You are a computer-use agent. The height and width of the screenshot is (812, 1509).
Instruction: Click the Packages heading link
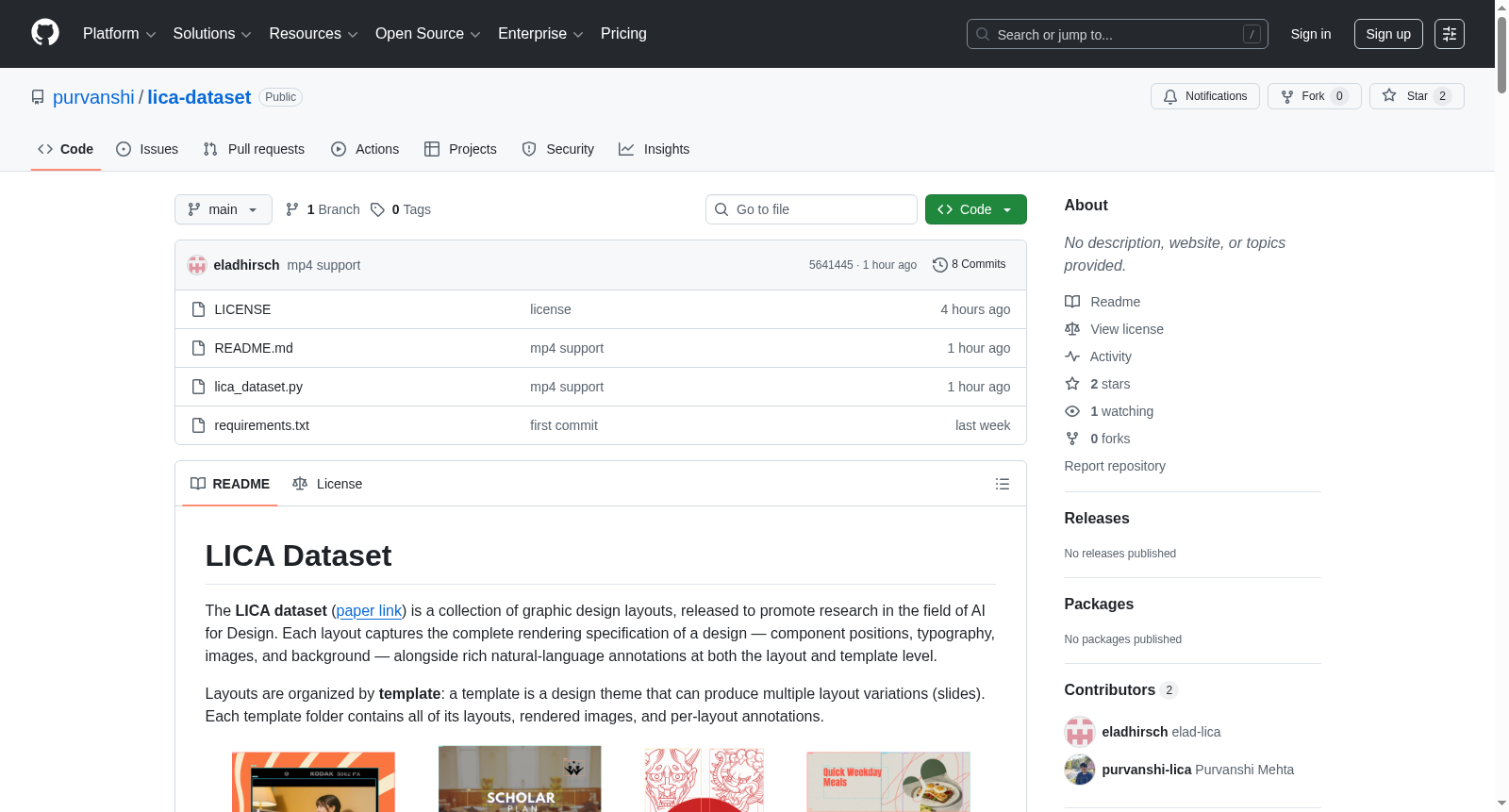point(1099,605)
